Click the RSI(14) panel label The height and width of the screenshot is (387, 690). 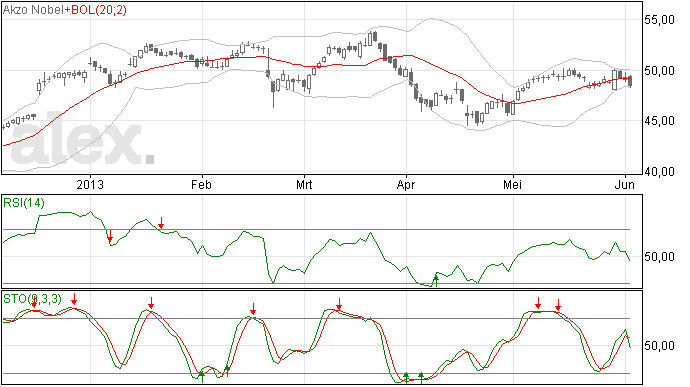(24, 203)
